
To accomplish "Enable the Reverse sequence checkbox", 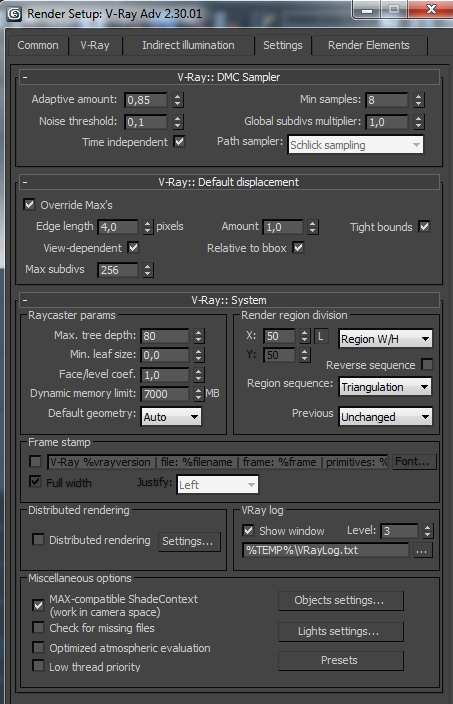I will pyautogui.click(x=427, y=364).
